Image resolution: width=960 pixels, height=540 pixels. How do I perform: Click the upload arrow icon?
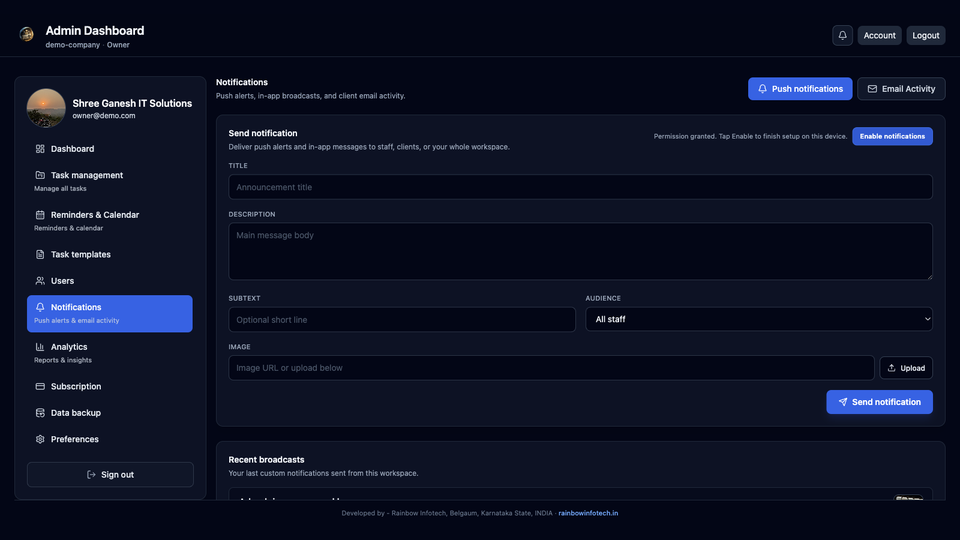point(891,368)
